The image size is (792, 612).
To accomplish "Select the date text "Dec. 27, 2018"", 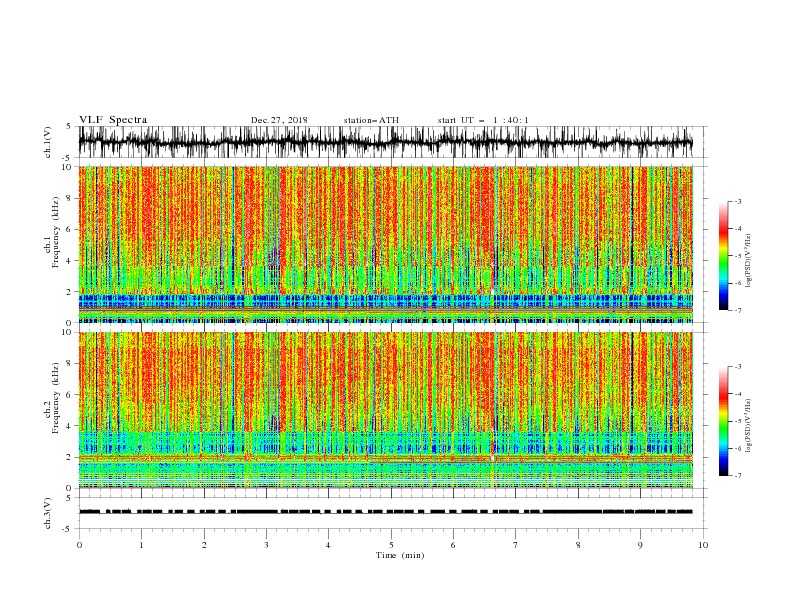I will (x=279, y=120).
